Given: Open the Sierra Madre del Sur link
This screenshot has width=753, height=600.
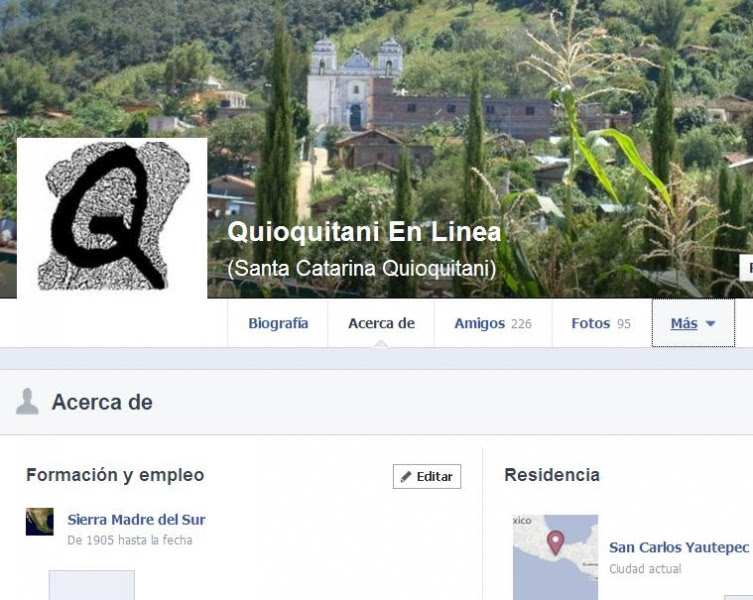Looking at the screenshot, I should click(x=136, y=519).
